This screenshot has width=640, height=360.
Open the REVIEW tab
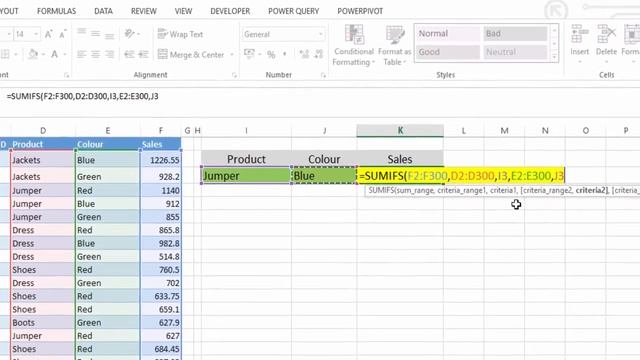point(144,11)
